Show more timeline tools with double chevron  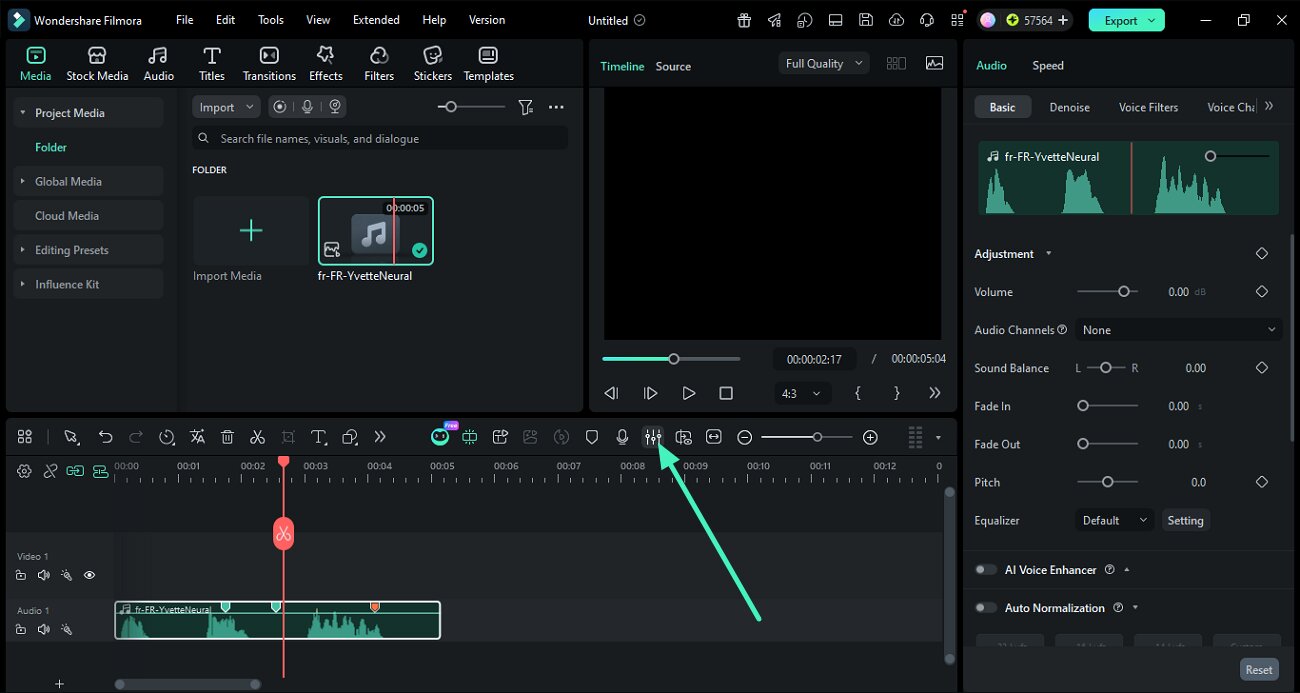tap(380, 437)
